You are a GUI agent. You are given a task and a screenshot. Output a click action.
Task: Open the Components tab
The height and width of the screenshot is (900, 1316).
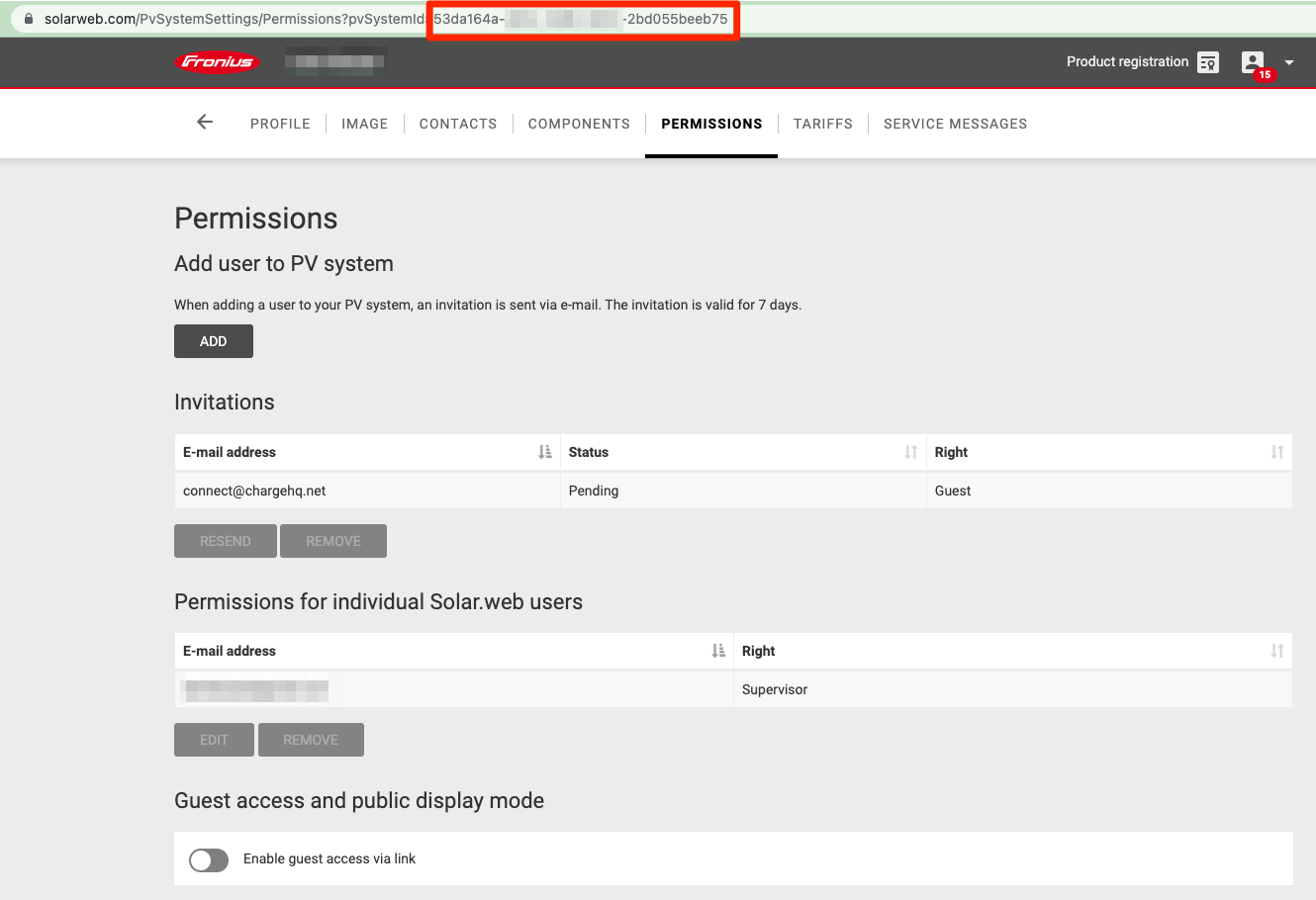tap(579, 124)
